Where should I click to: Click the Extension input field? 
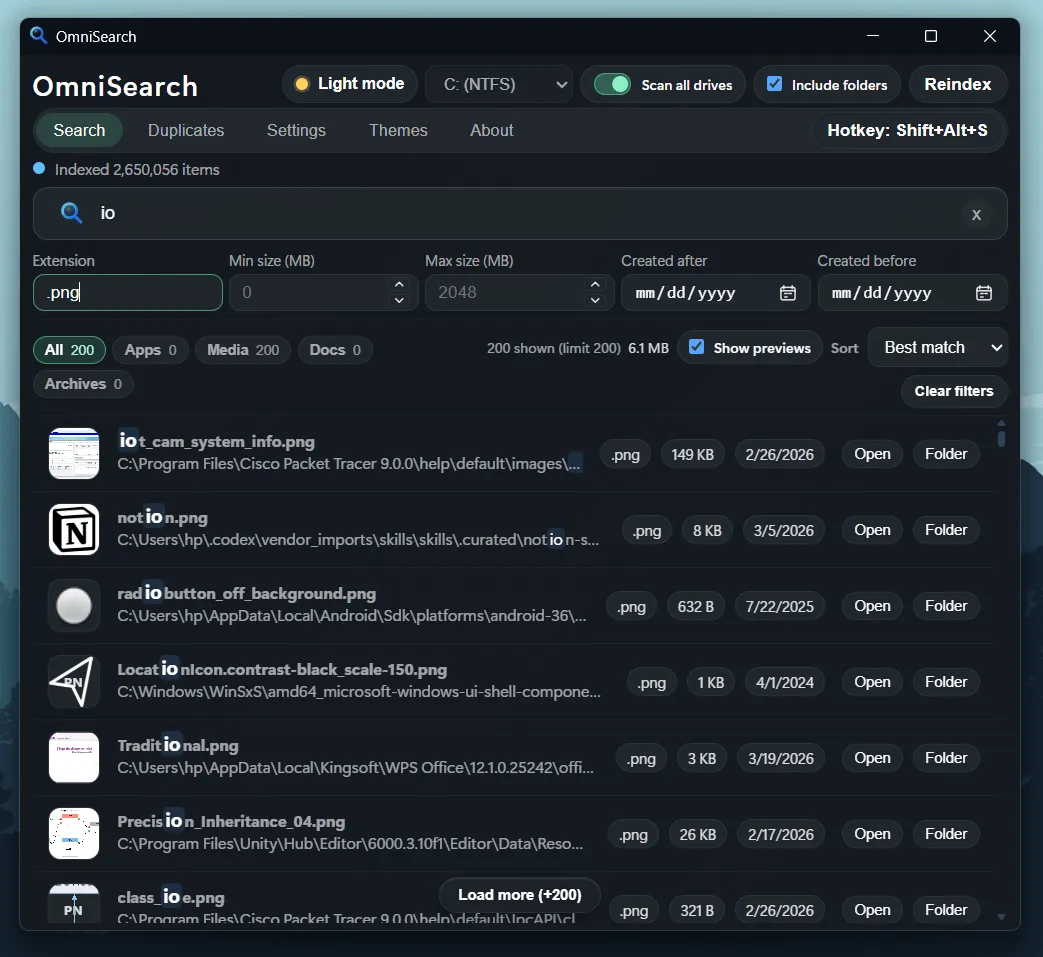(x=128, y=293)
